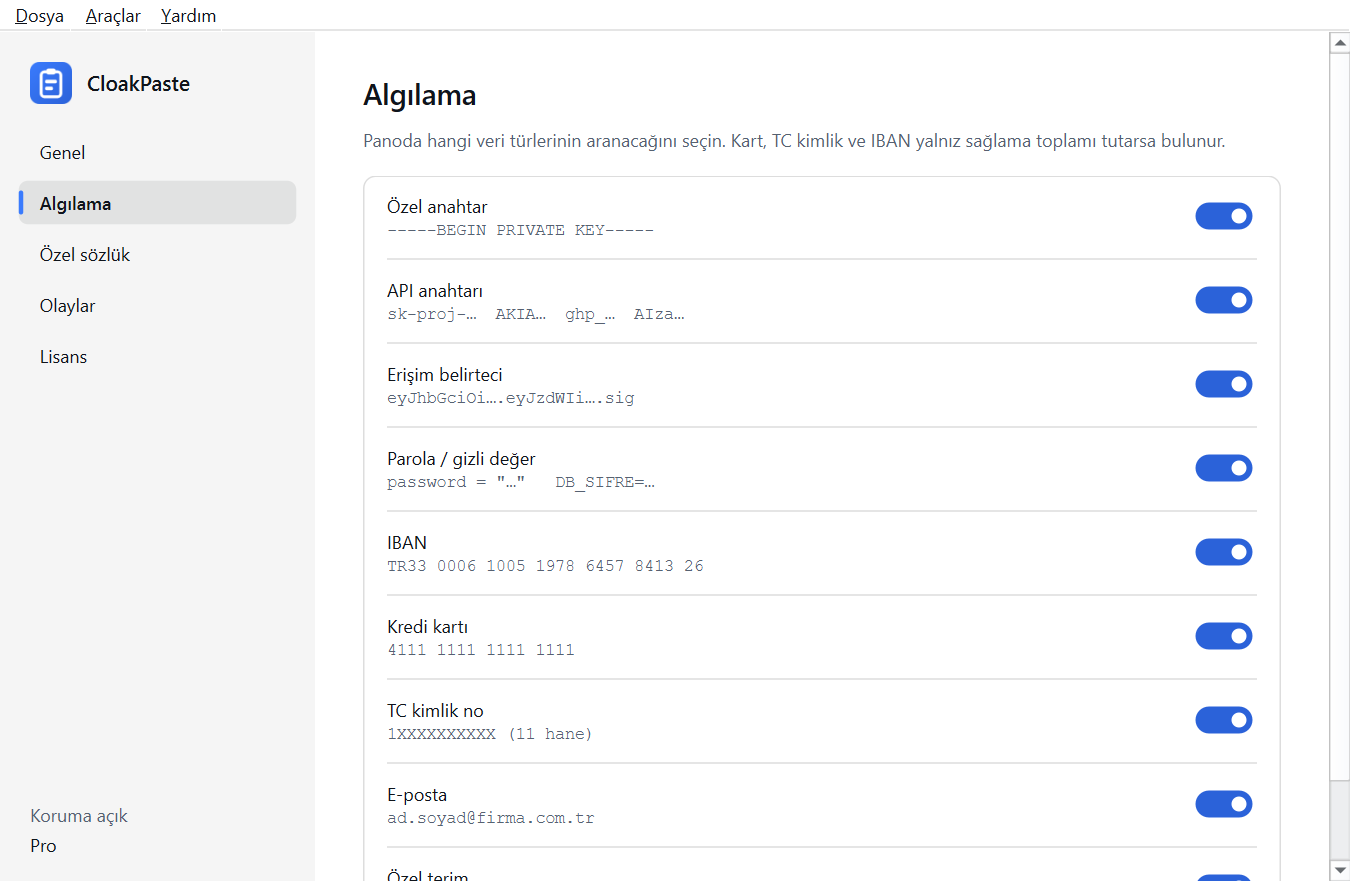The image size is (1350, 881).
Task: Open the Dosya menu
Action: tap(40, 15)
